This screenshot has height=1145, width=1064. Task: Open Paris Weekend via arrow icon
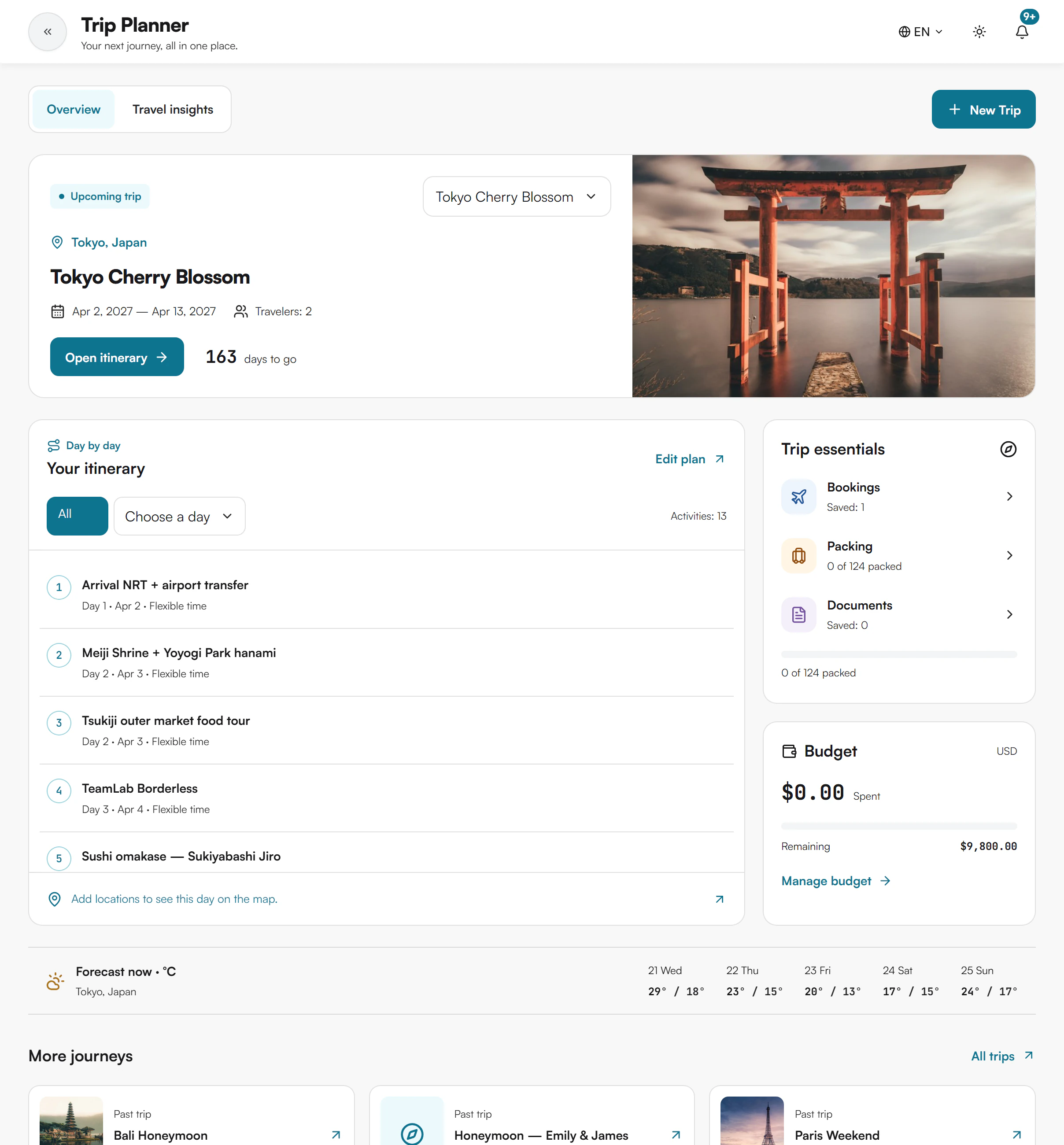tap(1017, 1135)
